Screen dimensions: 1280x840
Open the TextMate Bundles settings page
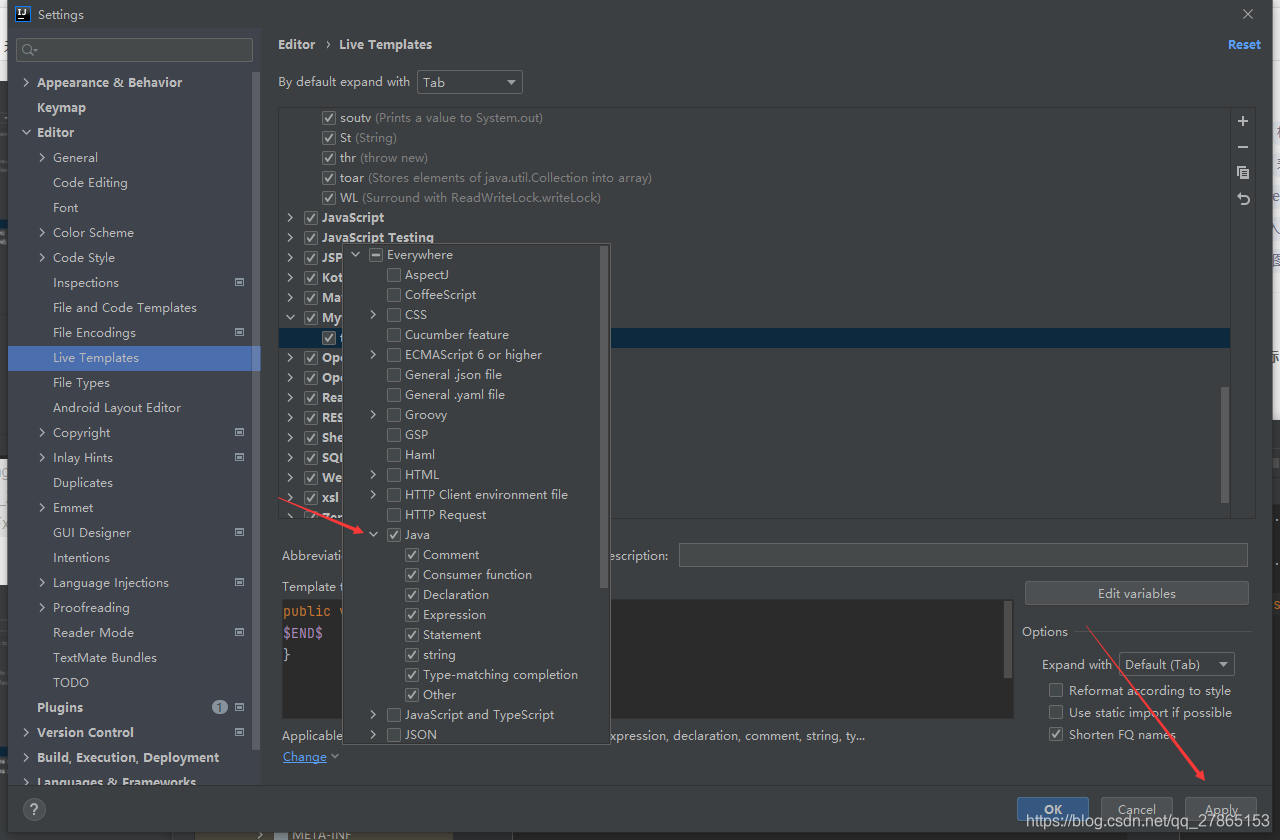[105, 658]
